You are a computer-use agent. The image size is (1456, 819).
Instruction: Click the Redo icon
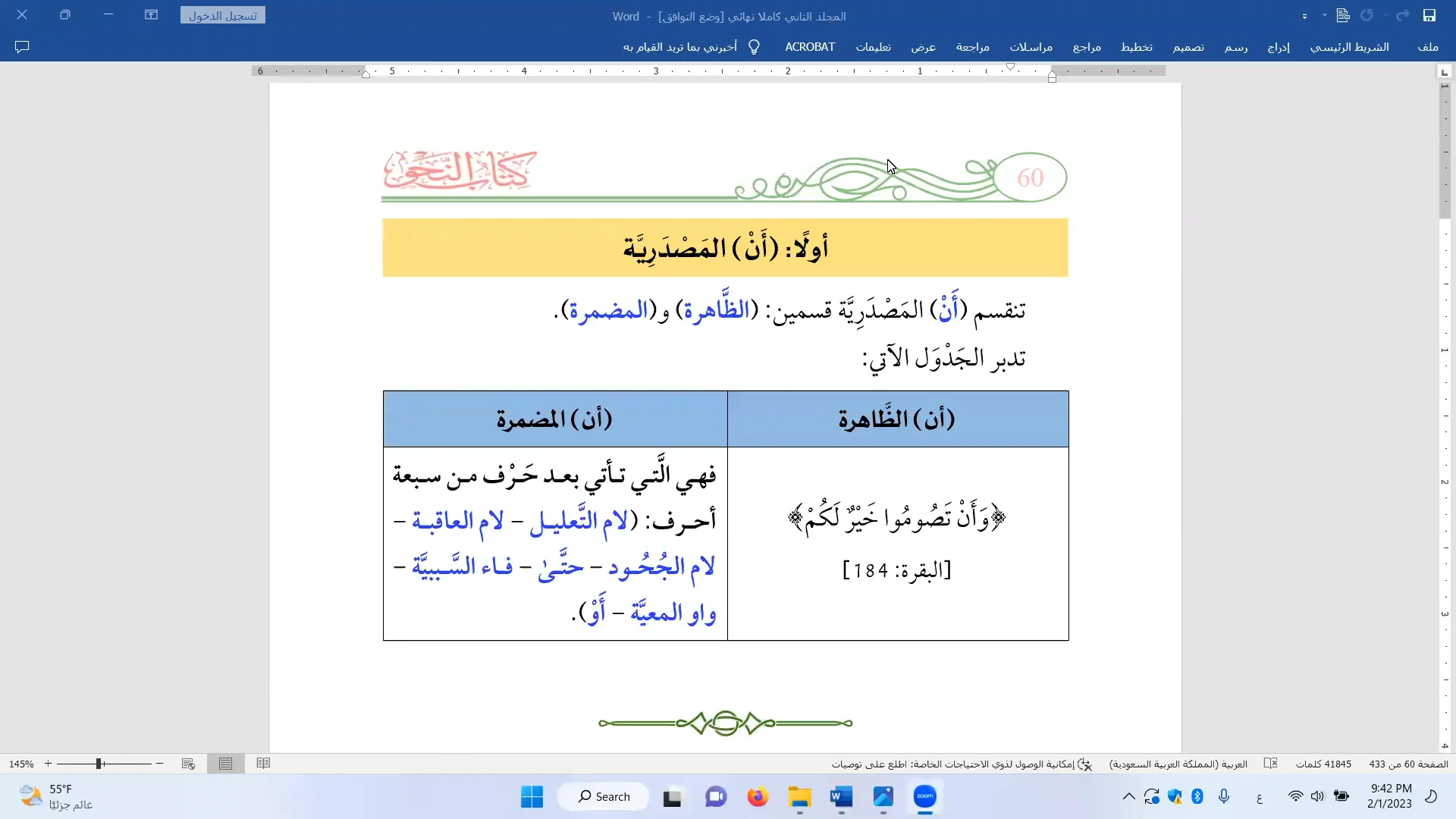point(1402,14)
